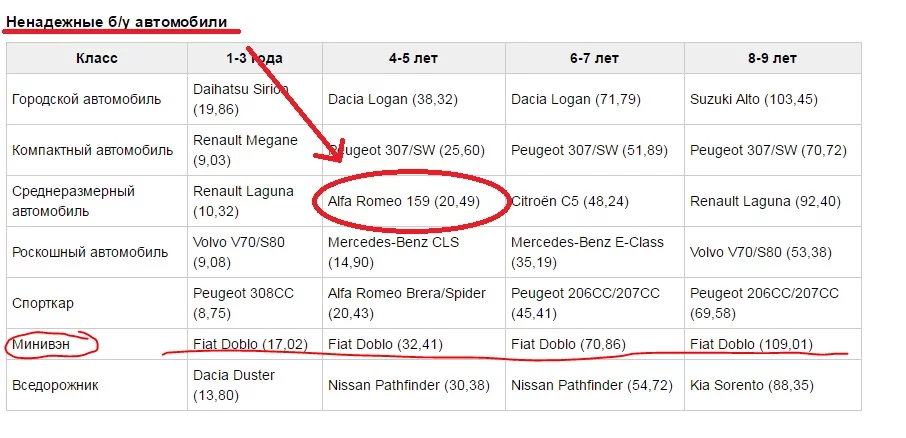Click the '6-7 лет' column header
906x438 pixels.
pyautogui.click(x=594, y=58)
